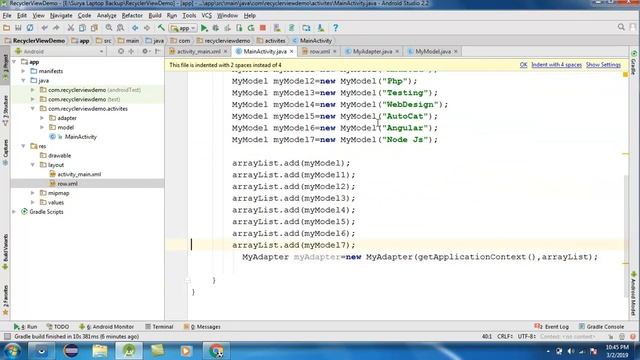Open the File menu
The width and height of the screenshot is (640, 360).
pyautogui.click(x=7, y=16)
